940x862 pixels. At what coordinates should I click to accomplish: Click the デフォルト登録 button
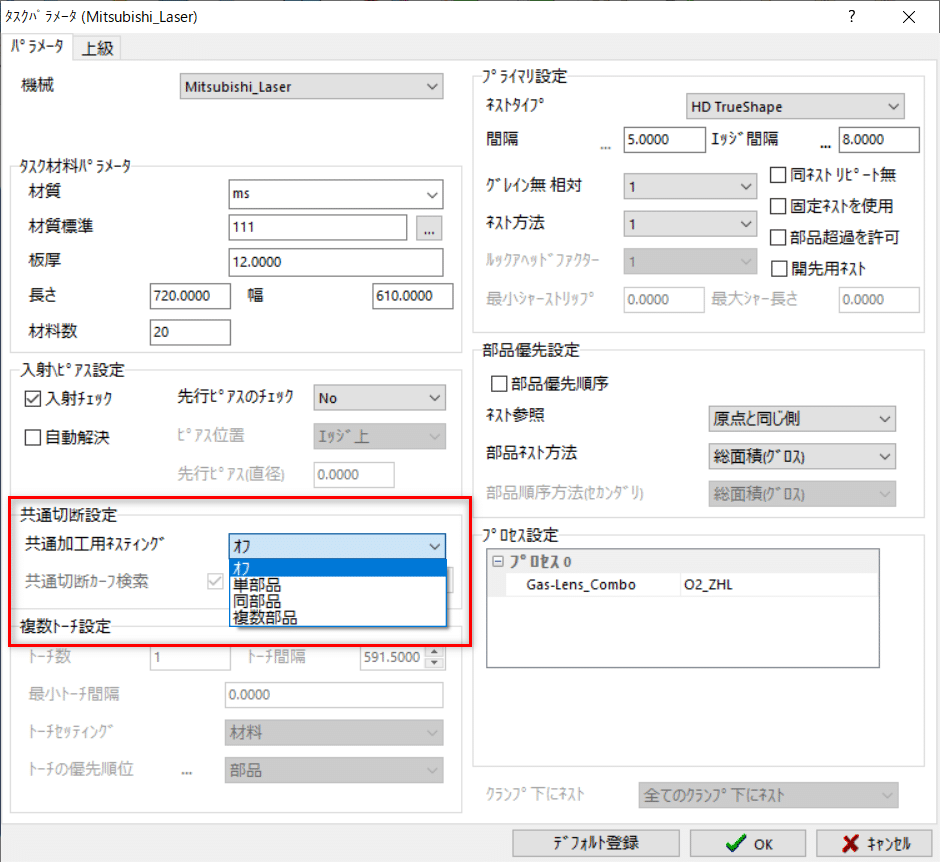point(596,843)
